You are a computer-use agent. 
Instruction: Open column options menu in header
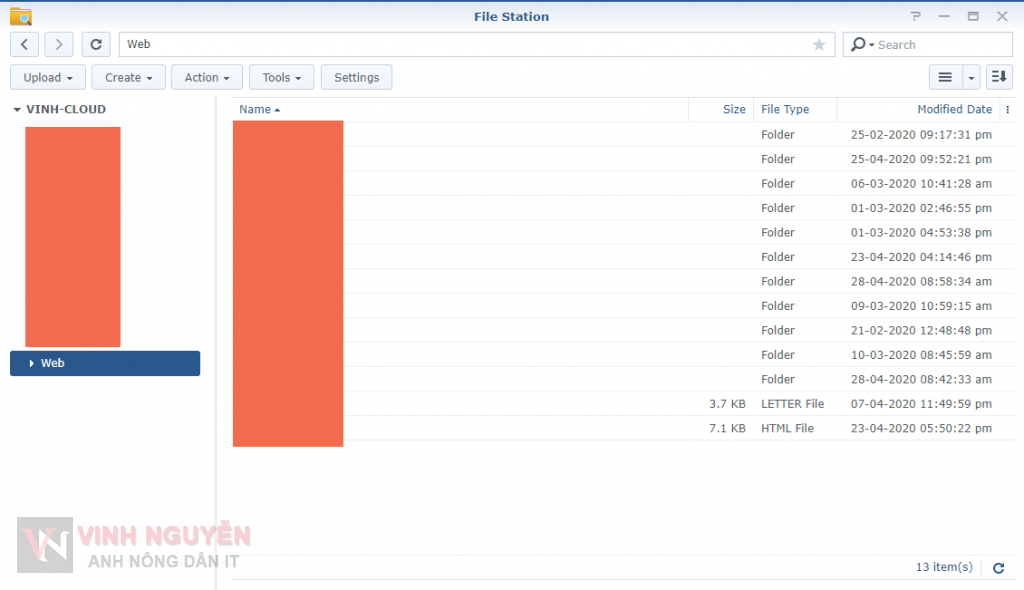[x=1007, y=110]
